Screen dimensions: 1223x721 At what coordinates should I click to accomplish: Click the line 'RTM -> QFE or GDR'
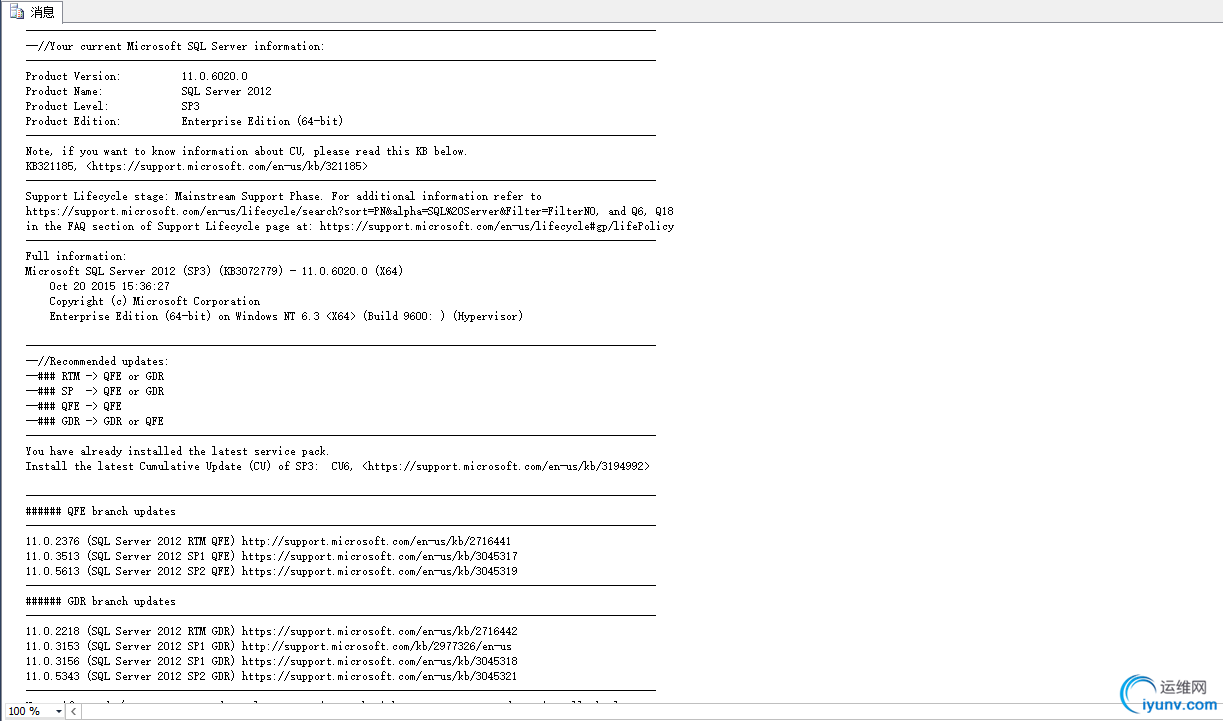[x=95, y=376]
